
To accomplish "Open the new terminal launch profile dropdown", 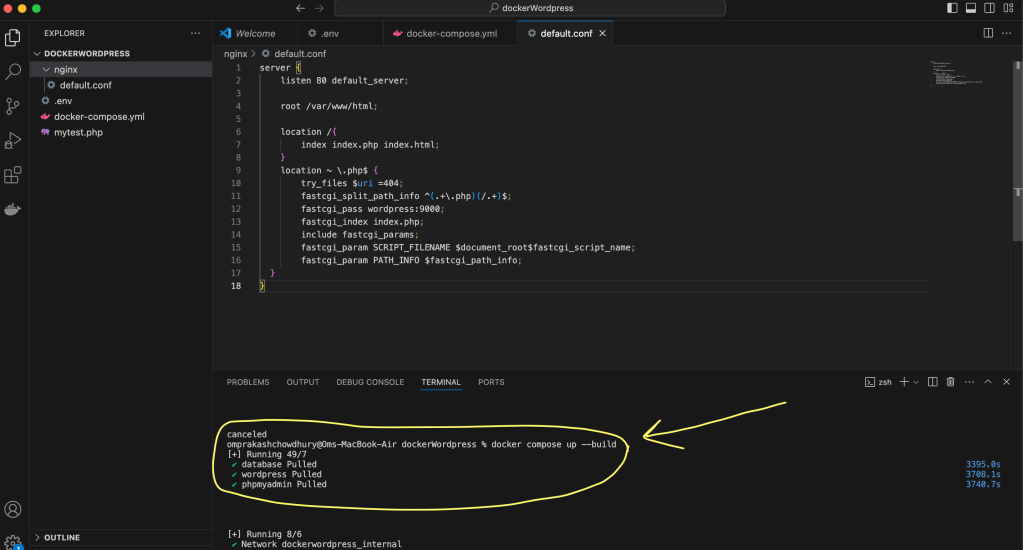I will point(916,382).
